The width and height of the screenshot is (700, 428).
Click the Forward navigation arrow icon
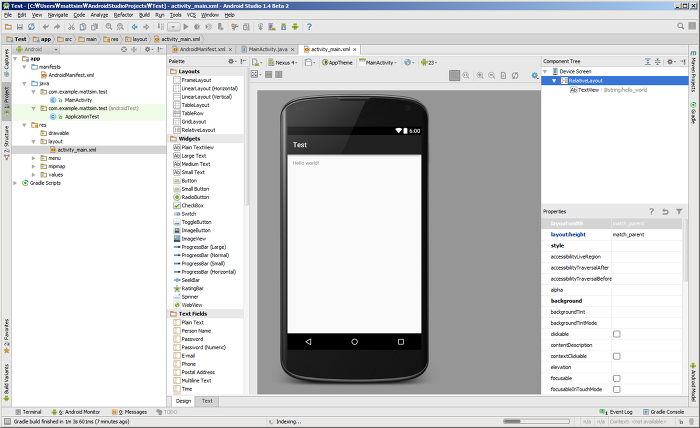click(x=146, y=27)
